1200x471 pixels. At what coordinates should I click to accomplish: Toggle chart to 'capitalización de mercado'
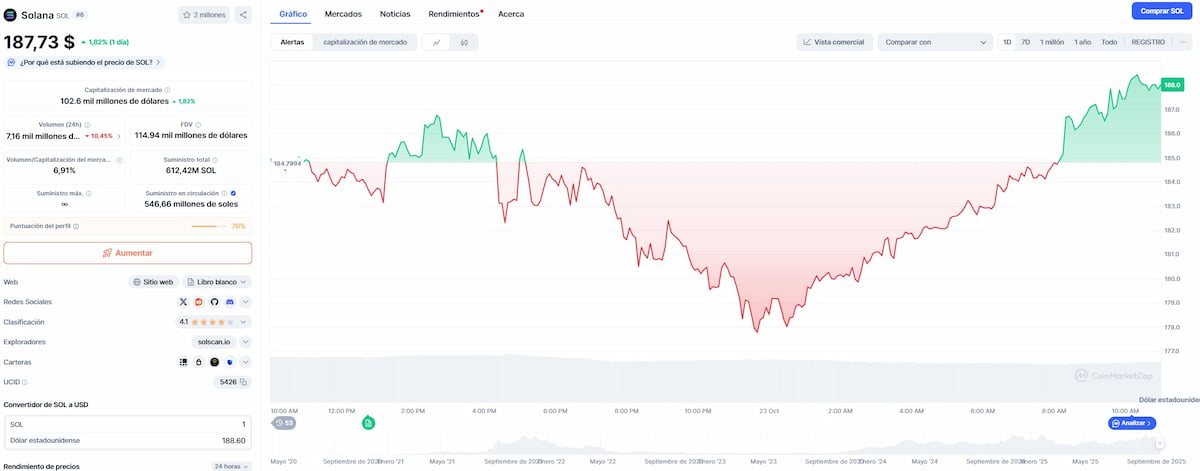click(365, 42)
